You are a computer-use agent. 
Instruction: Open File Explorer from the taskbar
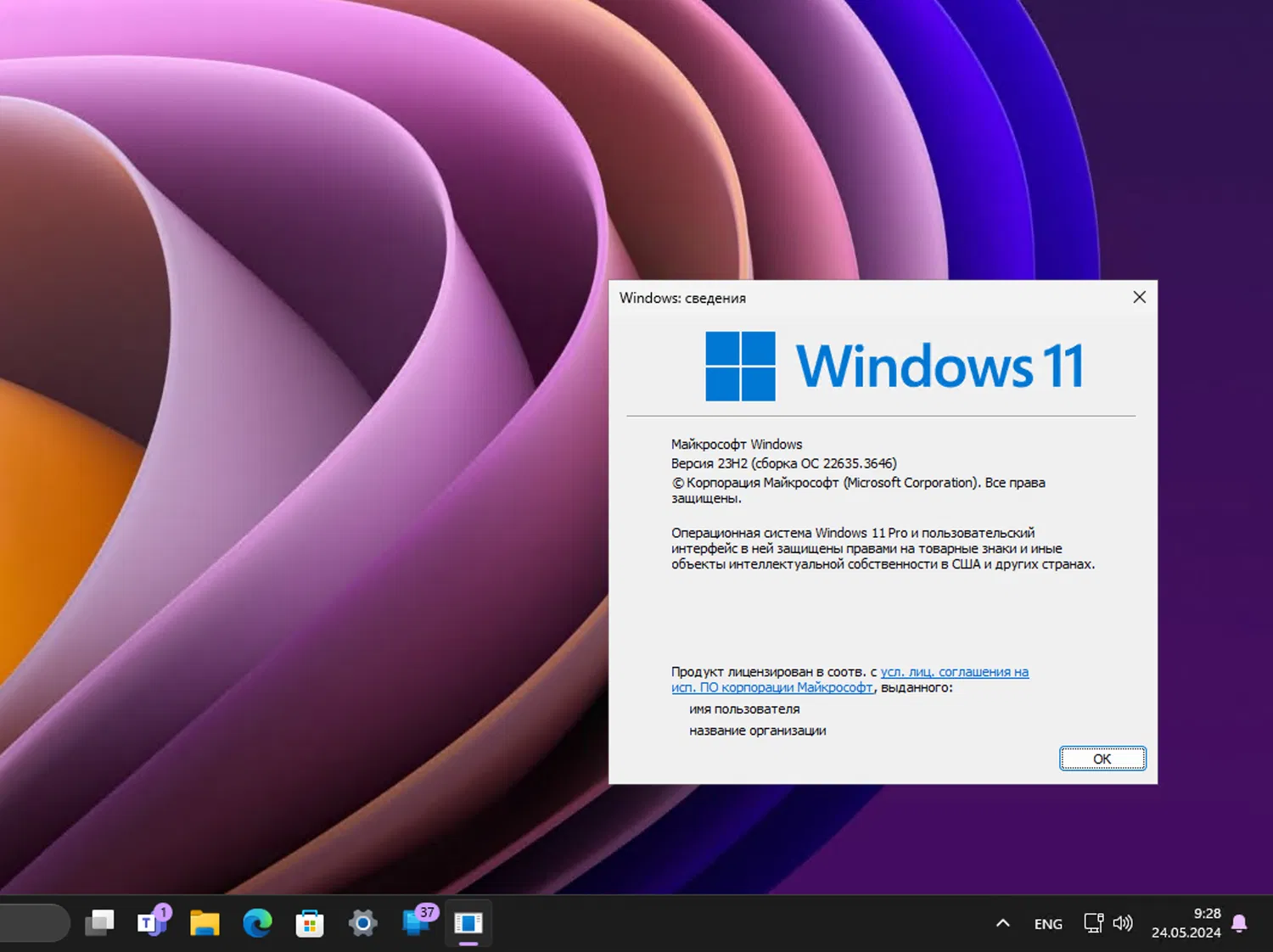(x=205, y=922)
